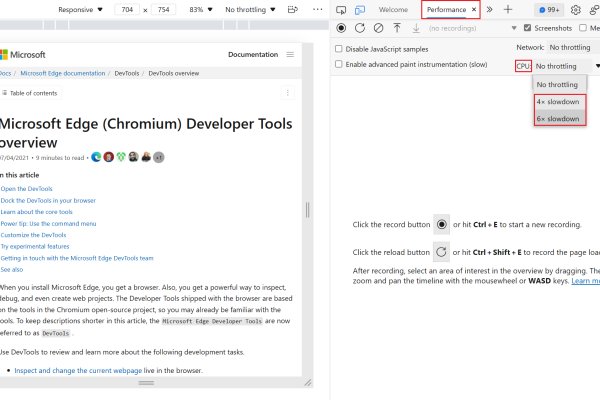Switch to the Welcome tab

tap(392, 9)
